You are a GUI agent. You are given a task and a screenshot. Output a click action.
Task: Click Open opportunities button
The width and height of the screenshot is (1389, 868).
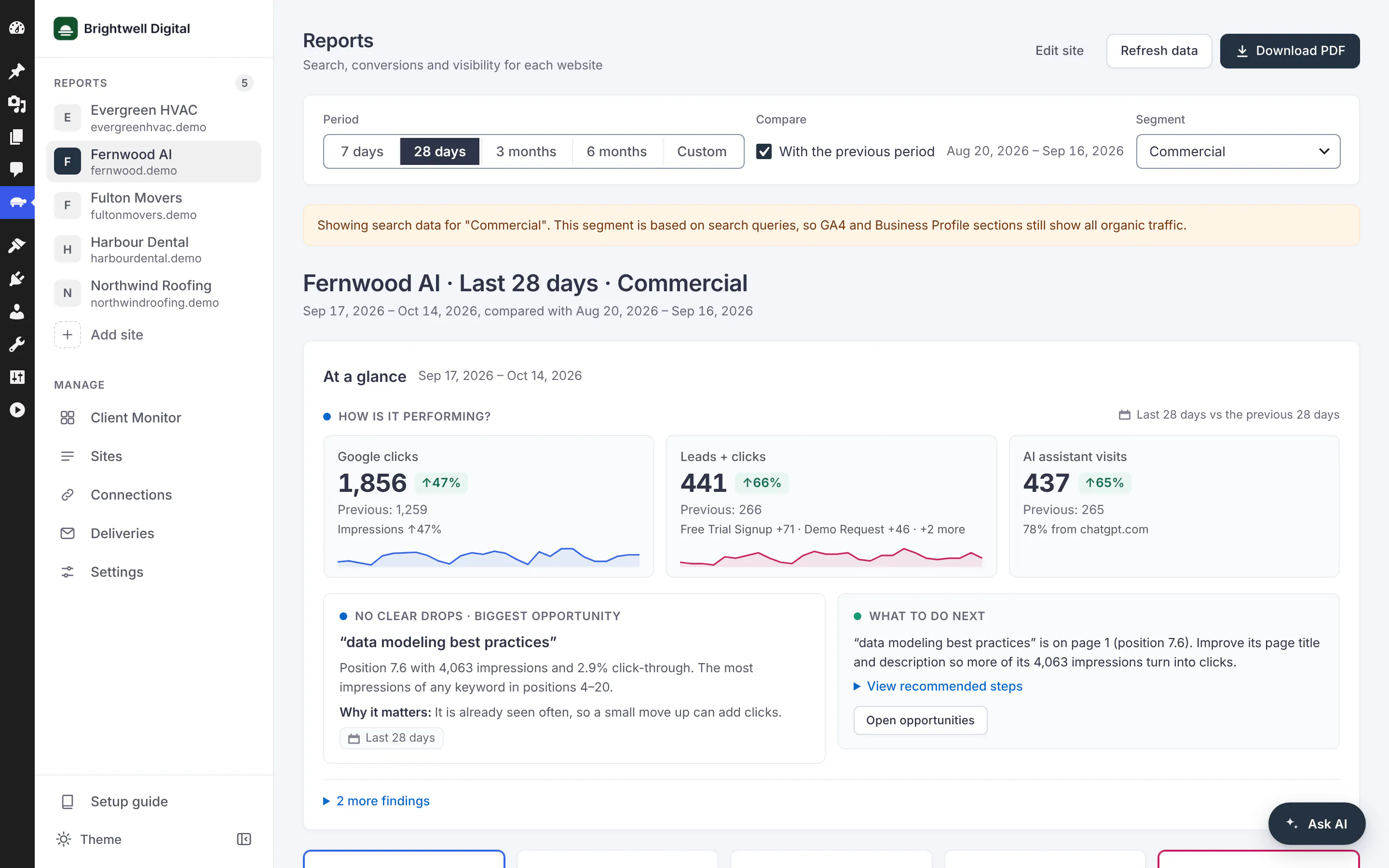click(x=920, y=720)
